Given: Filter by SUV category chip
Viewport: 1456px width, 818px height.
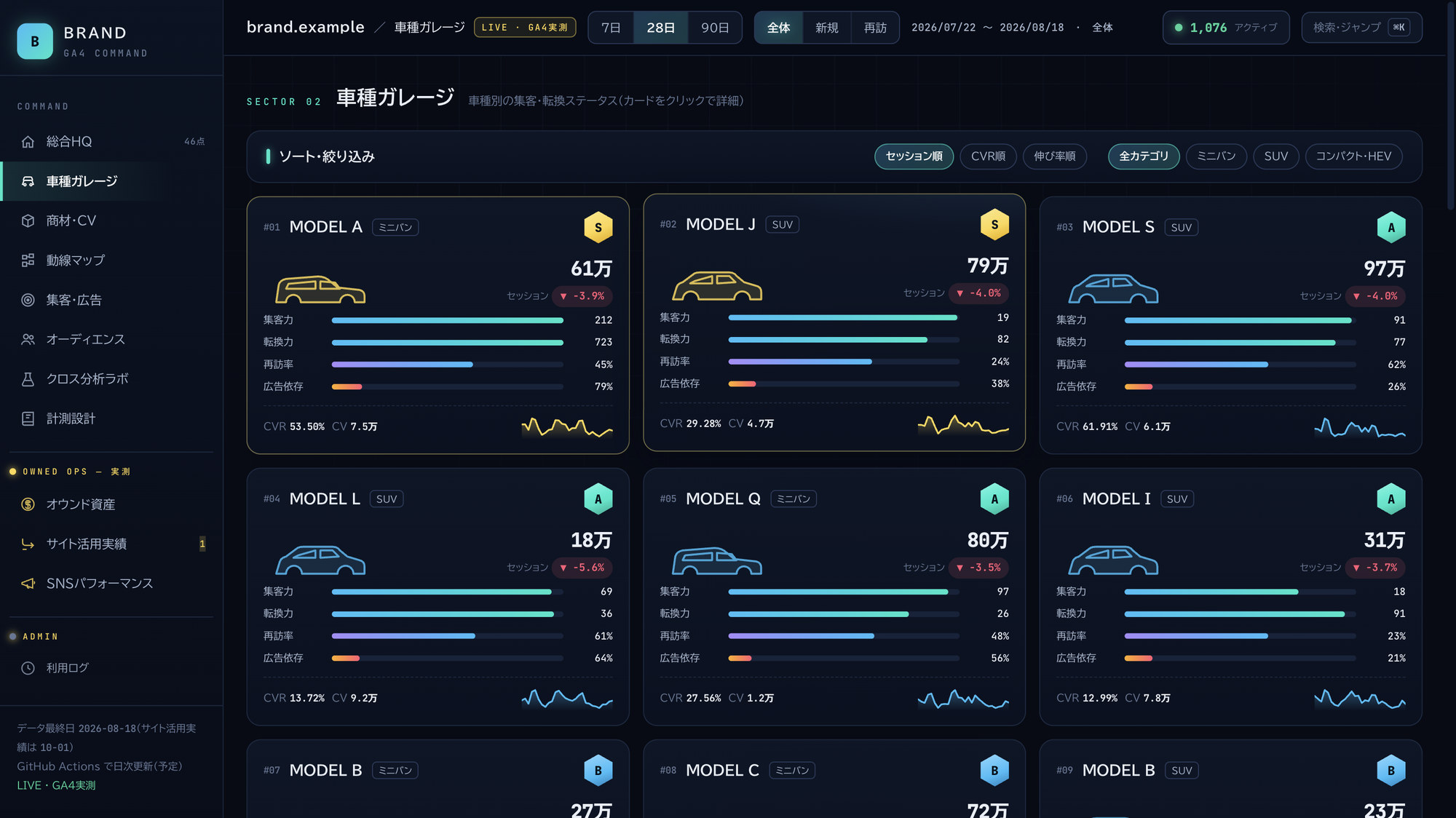Looking at the screenshot, I should tap(1275, 156).
